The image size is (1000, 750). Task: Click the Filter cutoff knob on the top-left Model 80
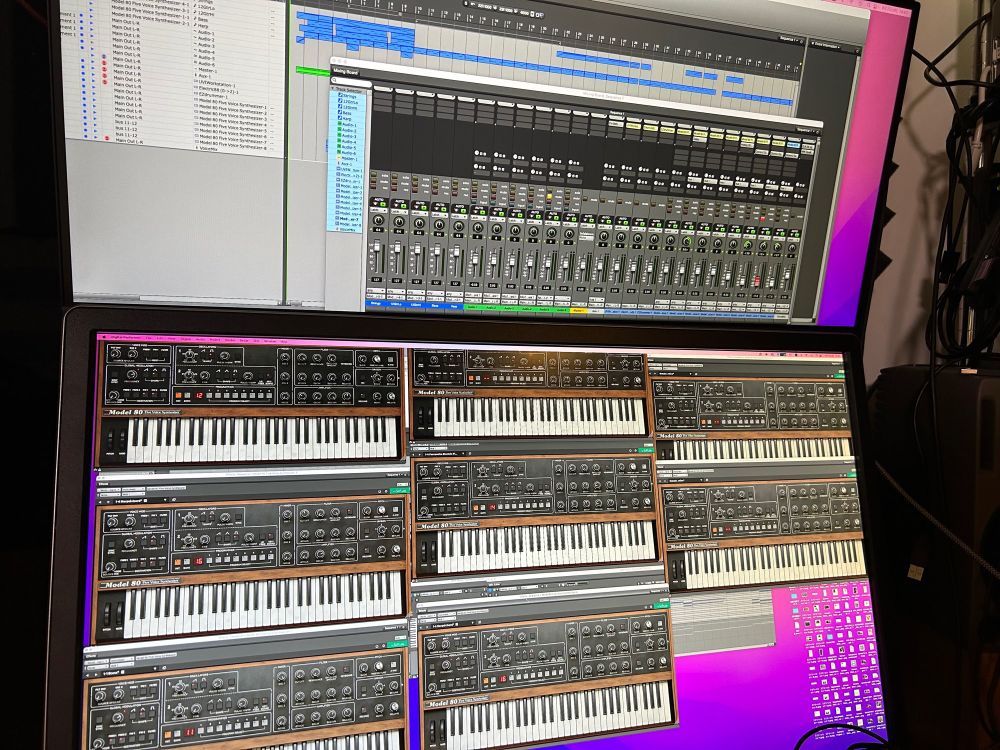pos(302,357)
